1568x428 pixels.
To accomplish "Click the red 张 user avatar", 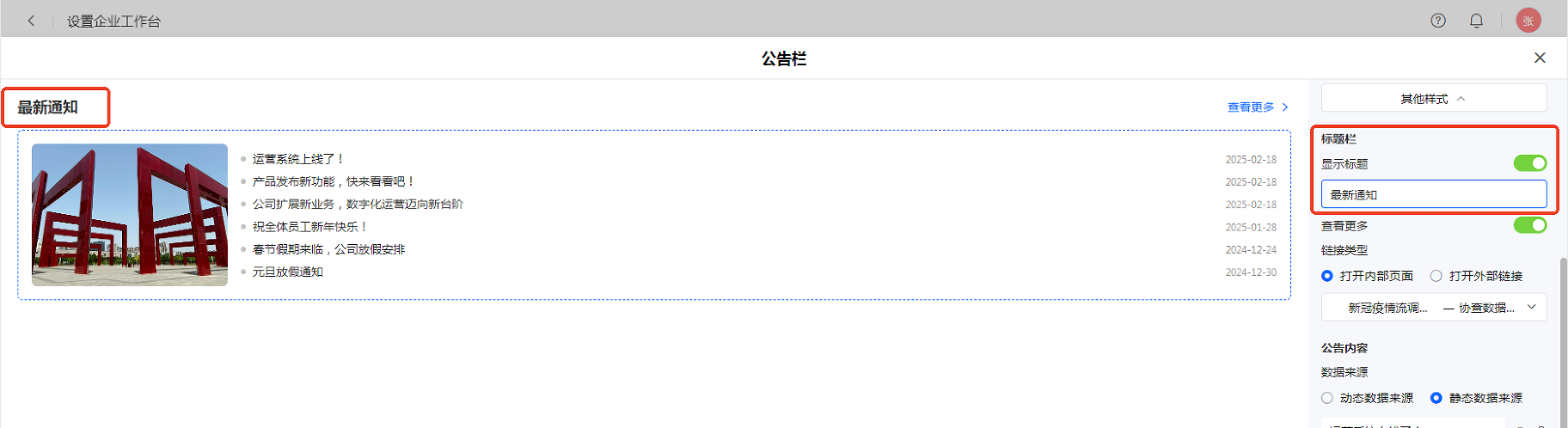I will pos(1528,21).
